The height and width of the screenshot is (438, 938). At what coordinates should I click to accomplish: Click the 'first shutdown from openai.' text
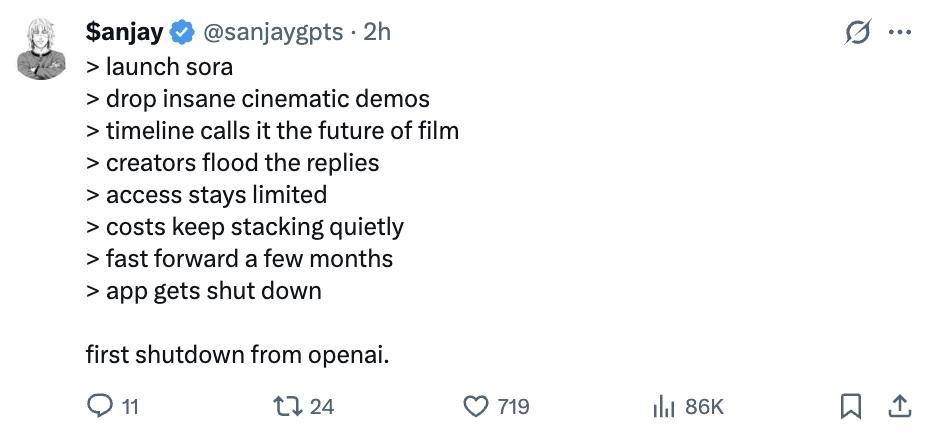pyautogui.click(x=237, y=354)
